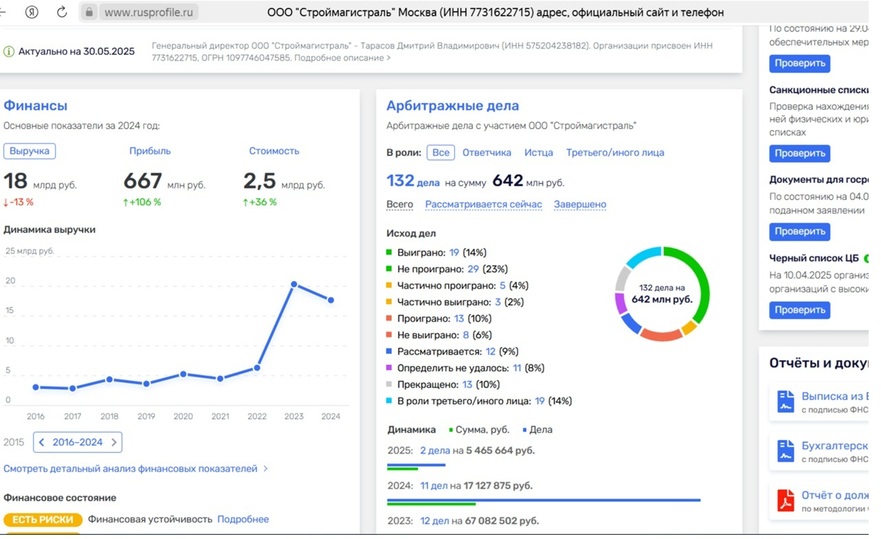Screen dimensions: 881x539
Task: Open Определить не удалось 11 link
Action: pyautogui.click(x=517, y=369)
